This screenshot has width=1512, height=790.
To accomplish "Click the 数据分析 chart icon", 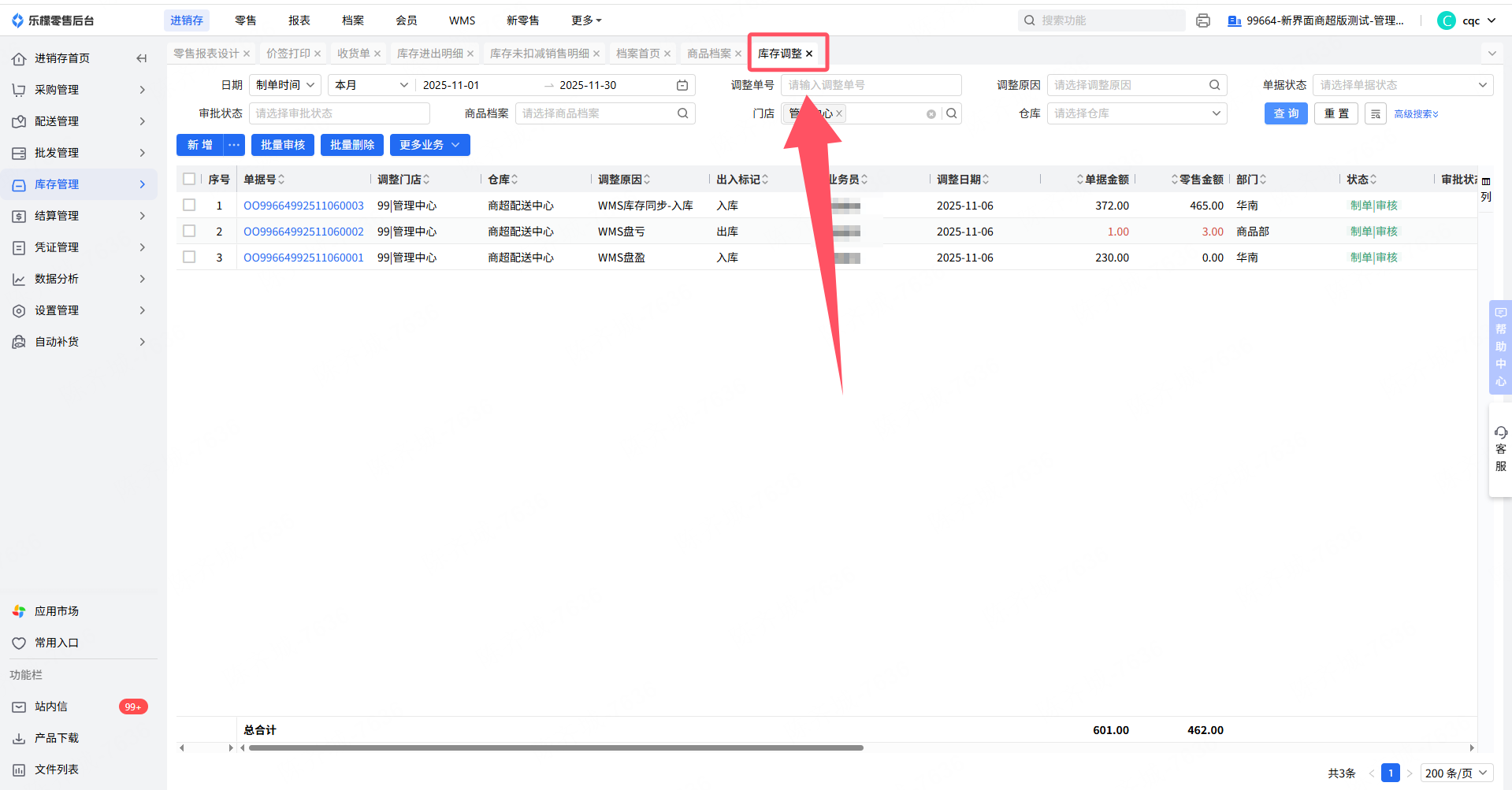I will 19,279.
